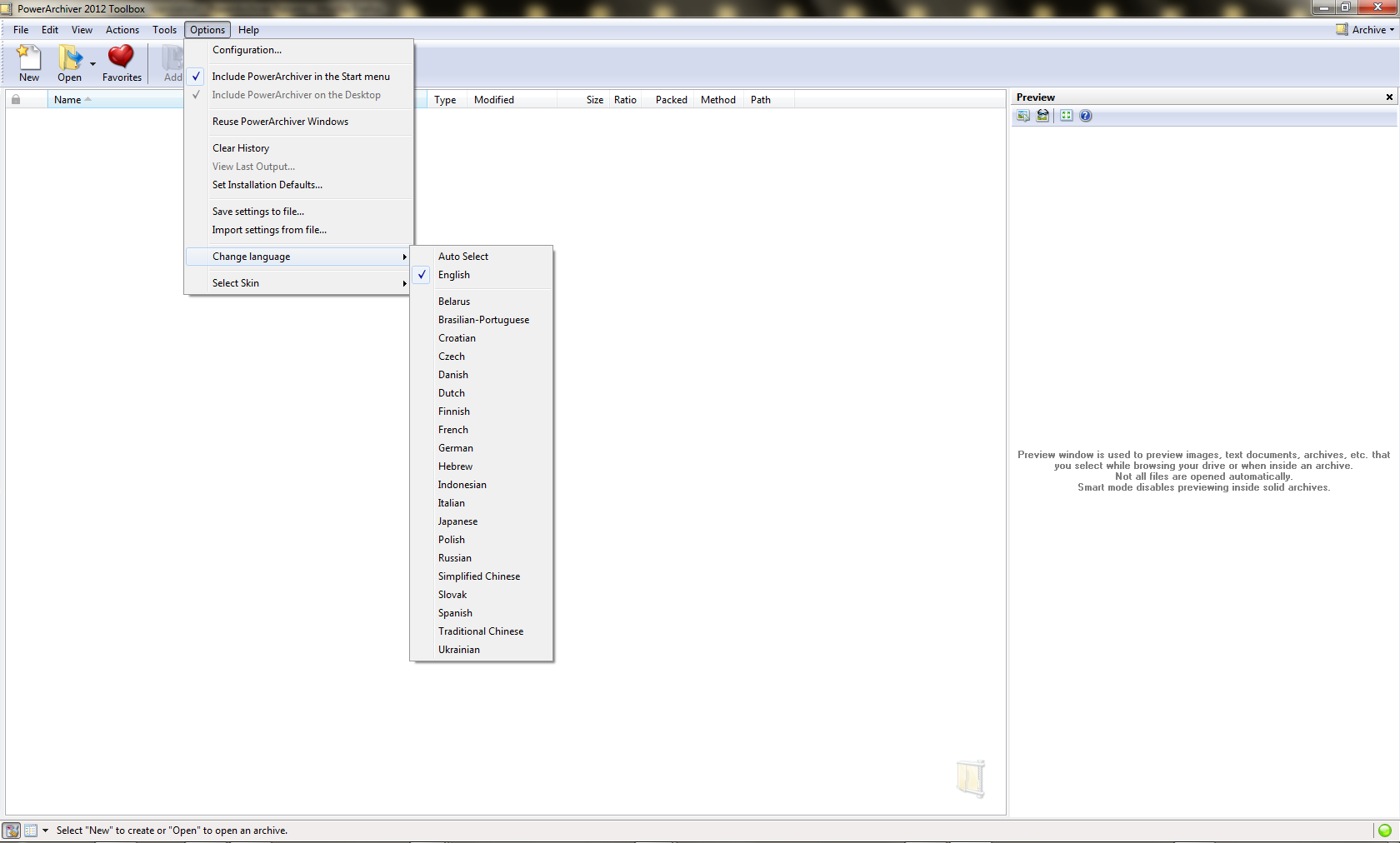Select Croatian language
Screen dimensions: 1400x843
[482, 338]
